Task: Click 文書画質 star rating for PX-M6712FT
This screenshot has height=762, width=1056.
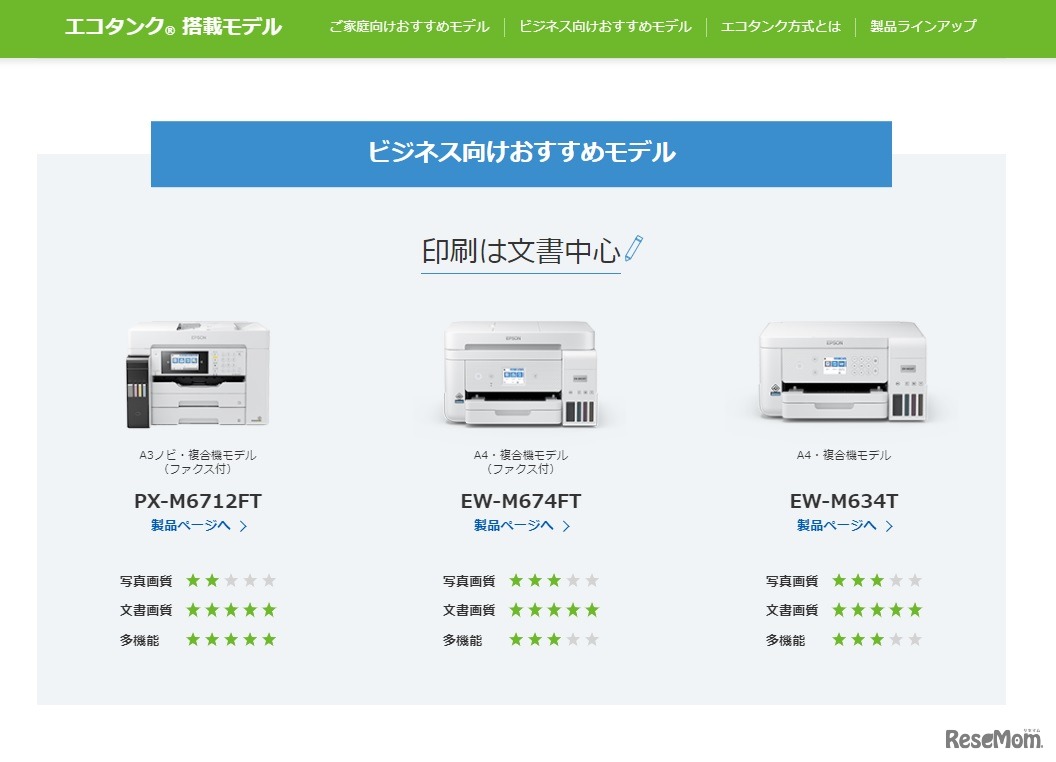Action: [231, 610]
